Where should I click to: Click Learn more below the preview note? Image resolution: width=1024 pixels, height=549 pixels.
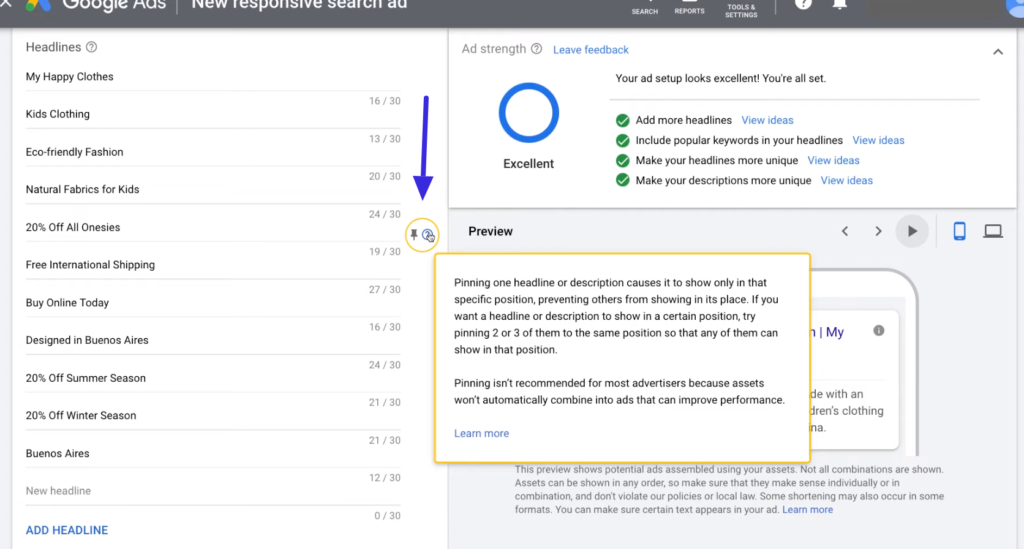808,510
